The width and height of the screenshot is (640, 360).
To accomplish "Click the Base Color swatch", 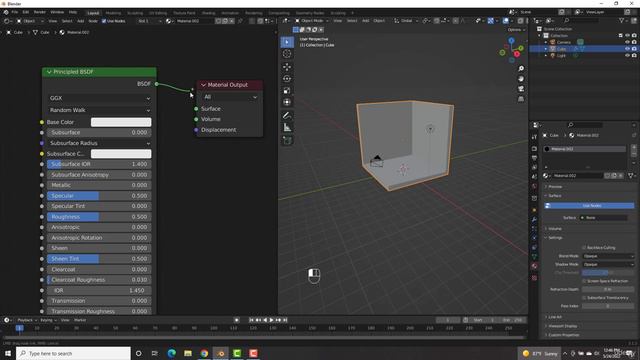I will coord(121,122).
